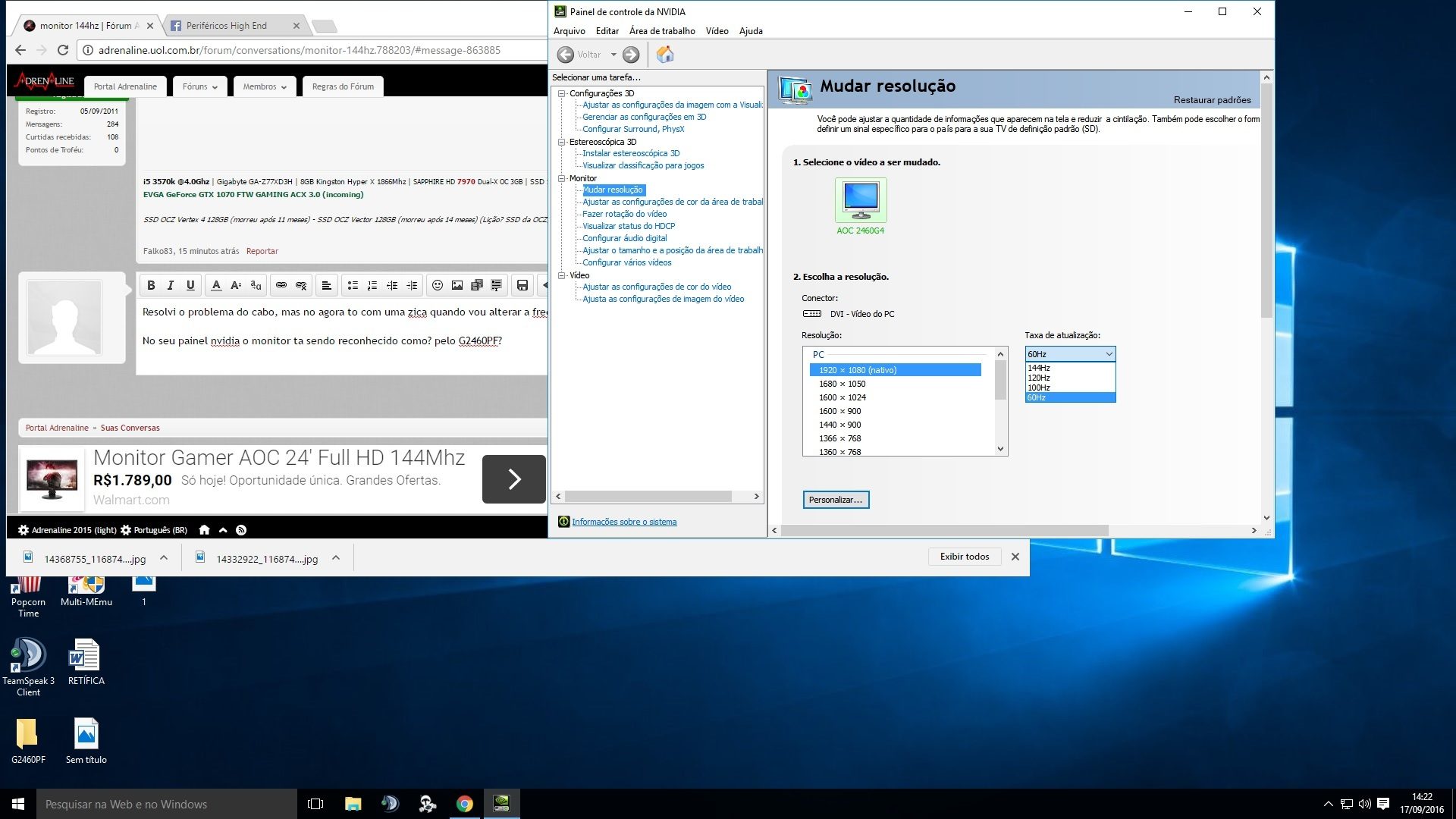Toggle underline formatting in forum editor

click(190, 285)
